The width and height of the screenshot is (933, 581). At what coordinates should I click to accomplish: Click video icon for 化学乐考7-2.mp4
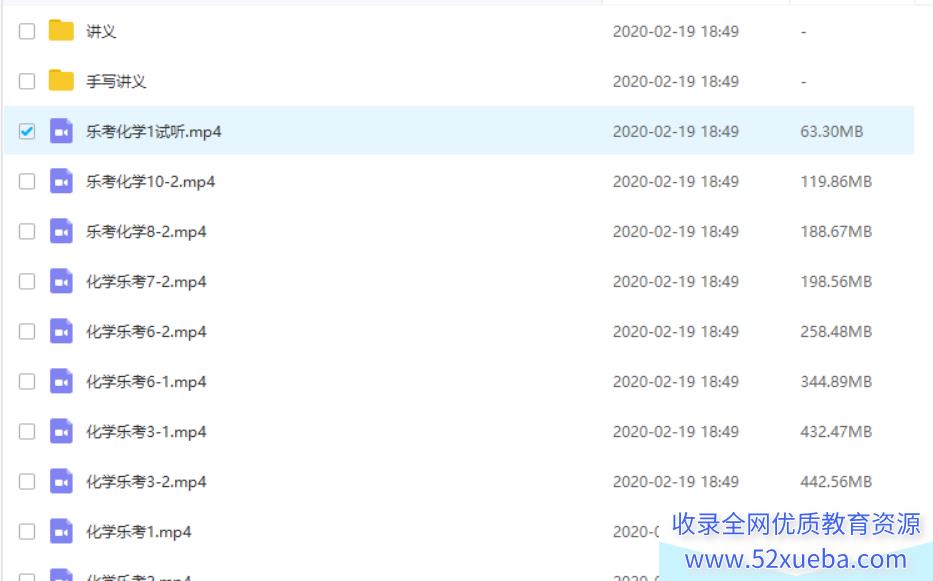pyautogui.click(x=61, y=281)
